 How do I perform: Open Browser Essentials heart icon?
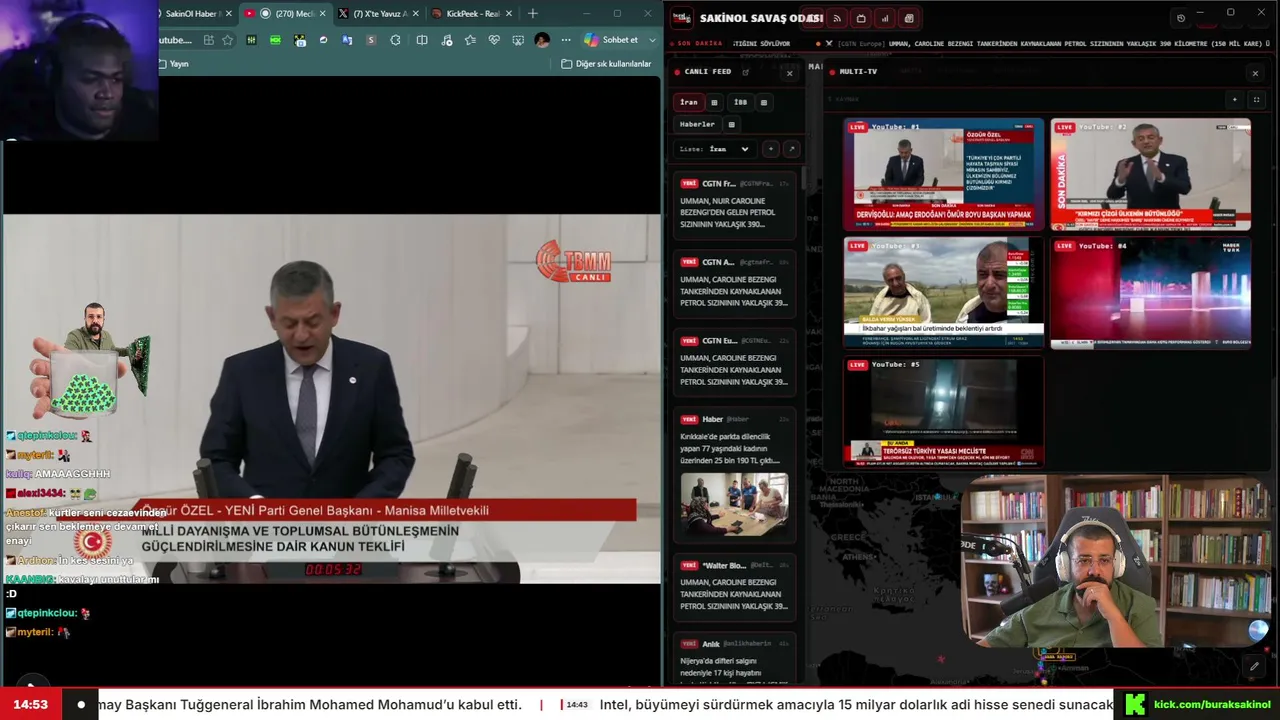point(494,40)
